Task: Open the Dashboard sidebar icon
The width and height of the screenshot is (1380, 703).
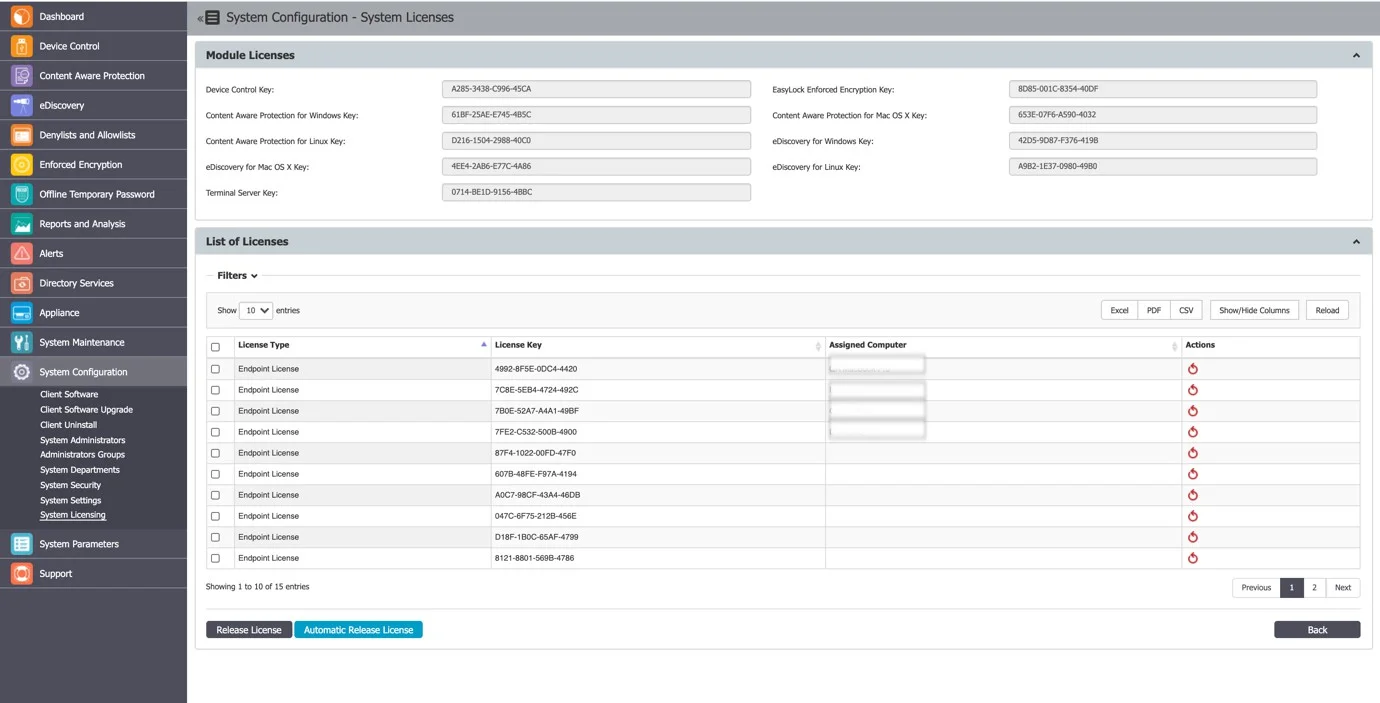Action: (21, 17)
